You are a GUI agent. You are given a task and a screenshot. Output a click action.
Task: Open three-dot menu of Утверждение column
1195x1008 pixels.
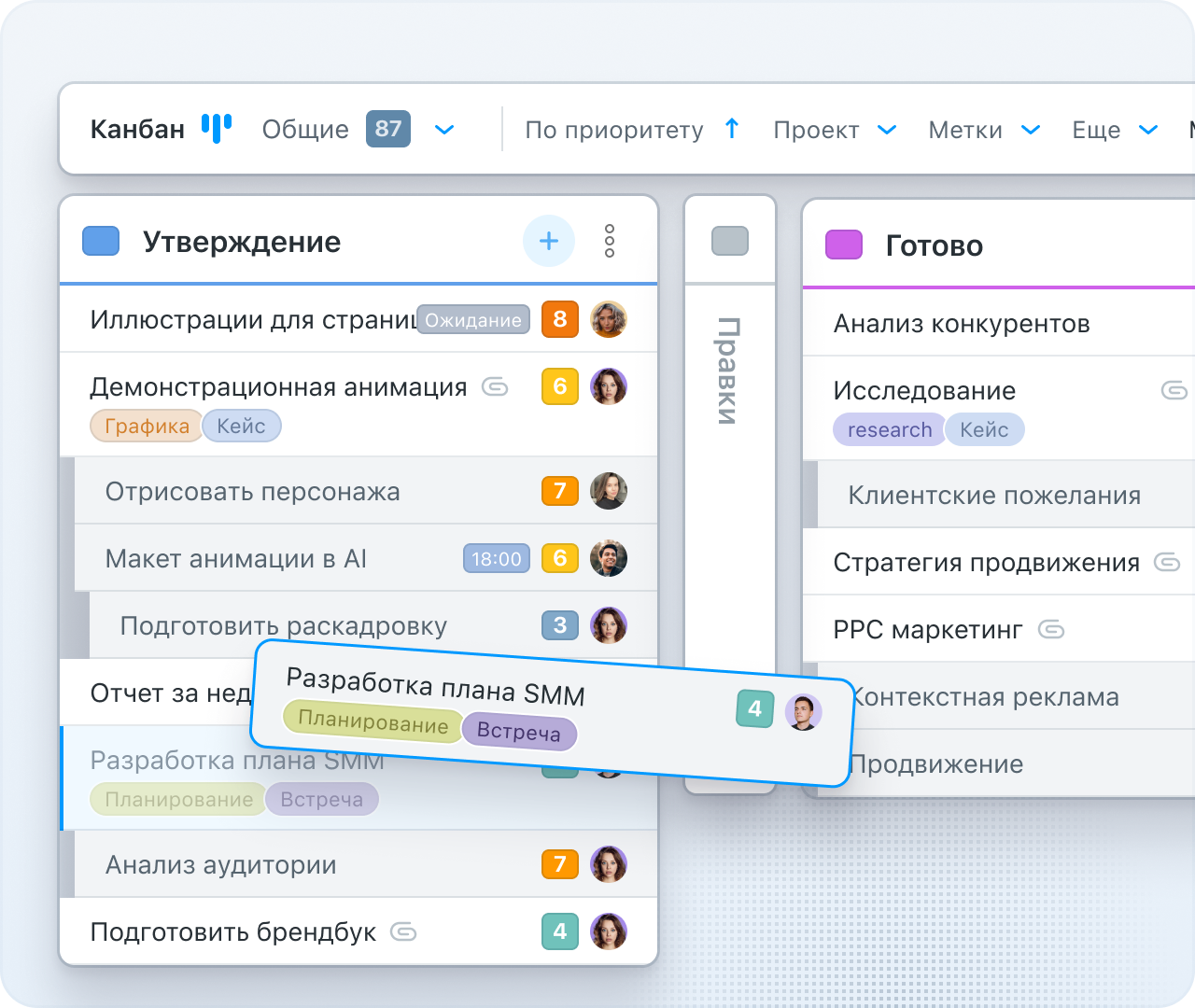click(x=610, y=241)
